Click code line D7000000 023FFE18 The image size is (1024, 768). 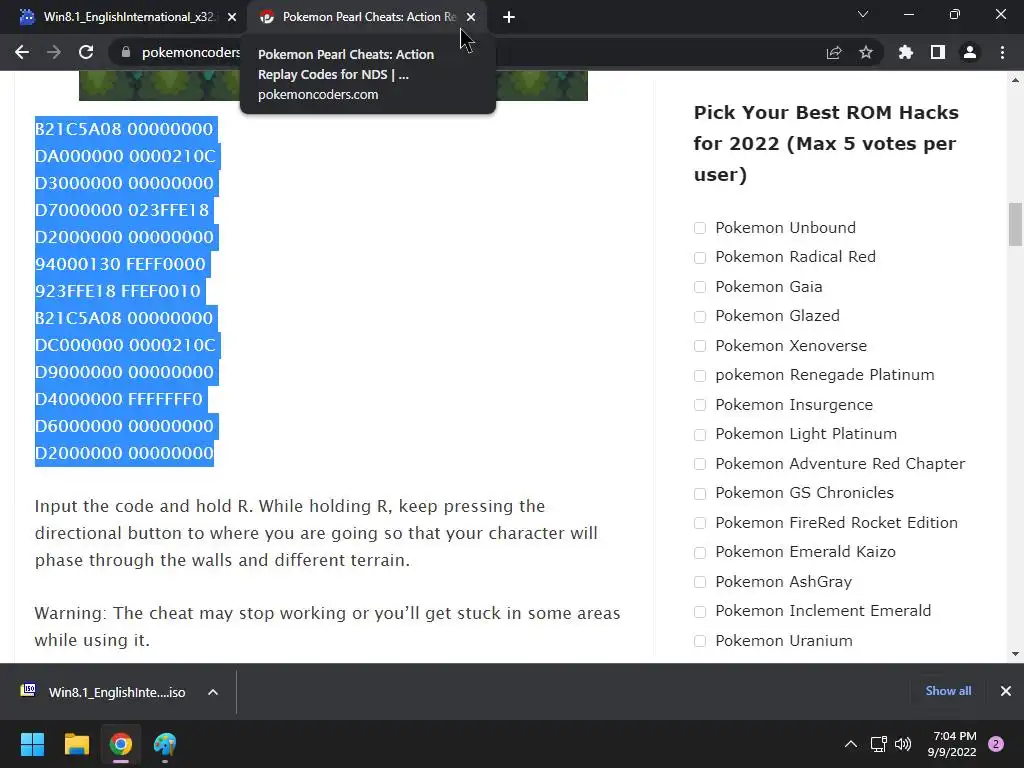point(121,210)
